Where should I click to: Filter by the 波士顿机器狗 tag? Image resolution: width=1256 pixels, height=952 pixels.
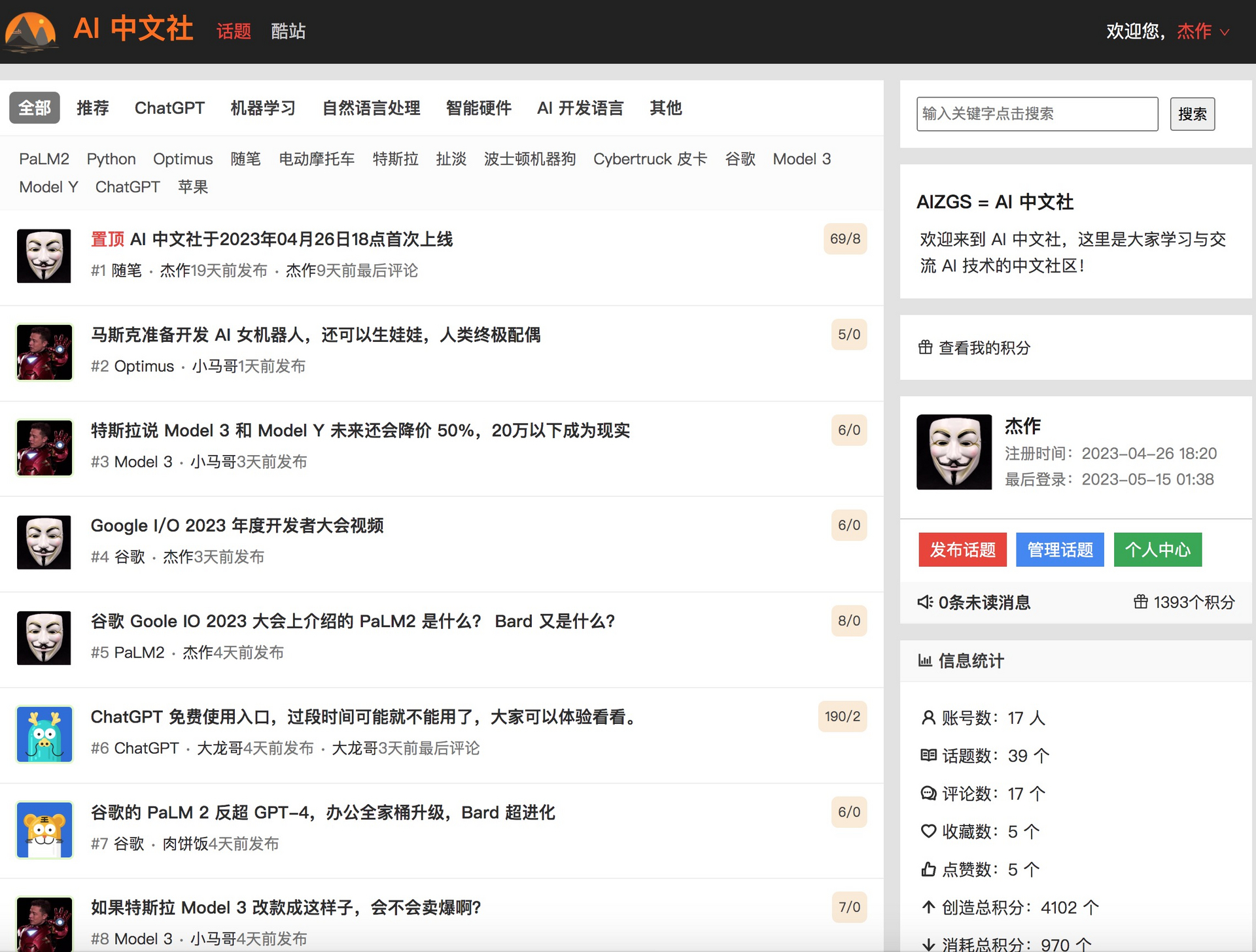click(530, 159)
